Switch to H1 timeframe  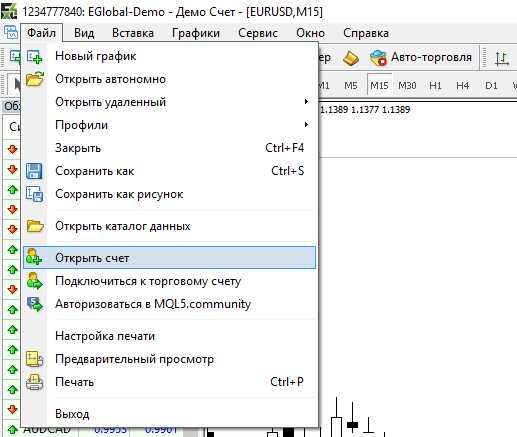tap(435, 86)
